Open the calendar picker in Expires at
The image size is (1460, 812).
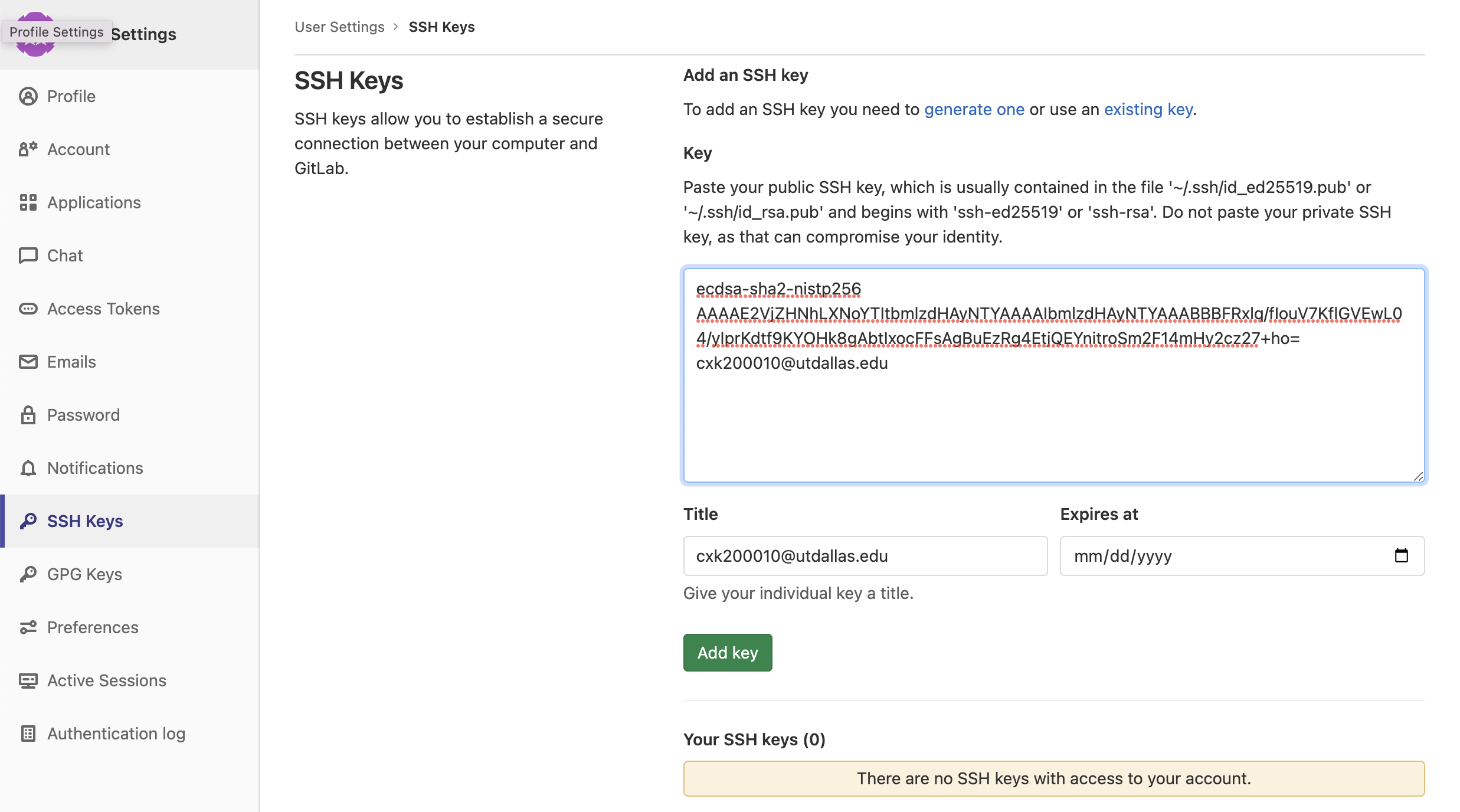click(x=1401, y=555)
